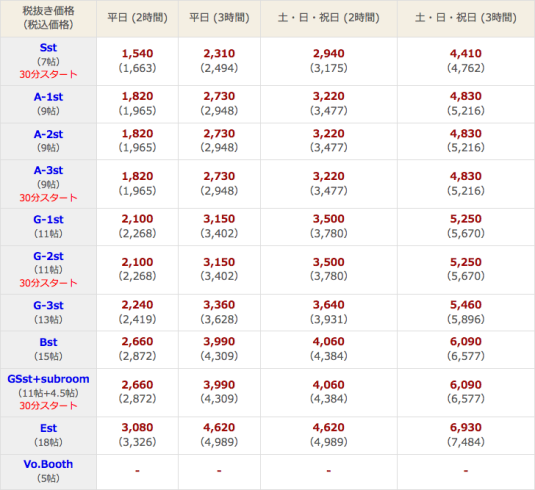Open the Sst studio link

point(48,47)
